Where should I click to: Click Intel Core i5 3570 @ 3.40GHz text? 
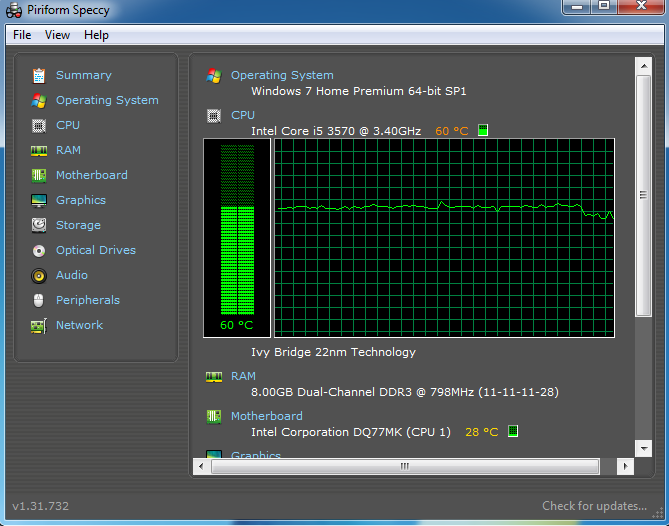336,131
